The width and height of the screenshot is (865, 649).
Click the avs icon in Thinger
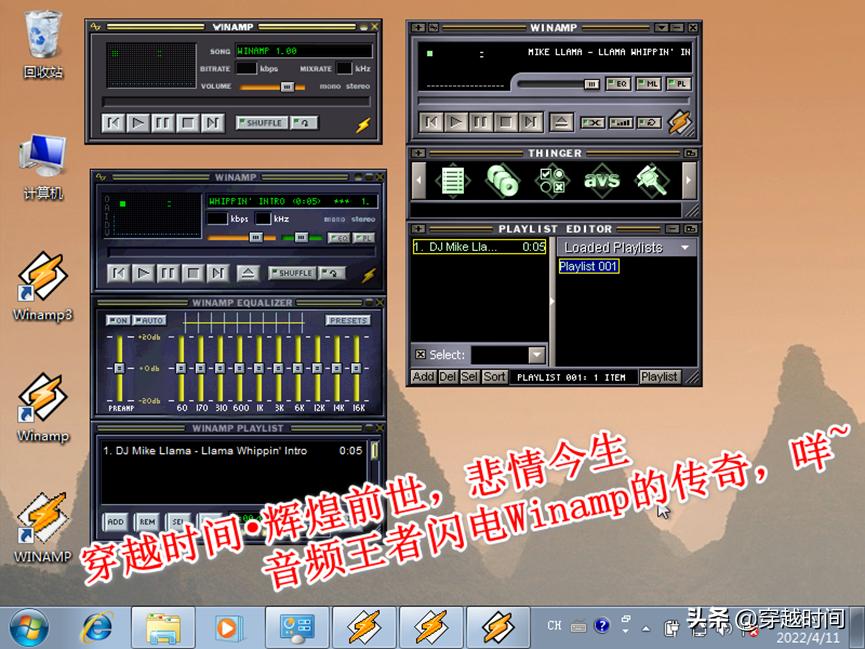click(x=602, y=180)
